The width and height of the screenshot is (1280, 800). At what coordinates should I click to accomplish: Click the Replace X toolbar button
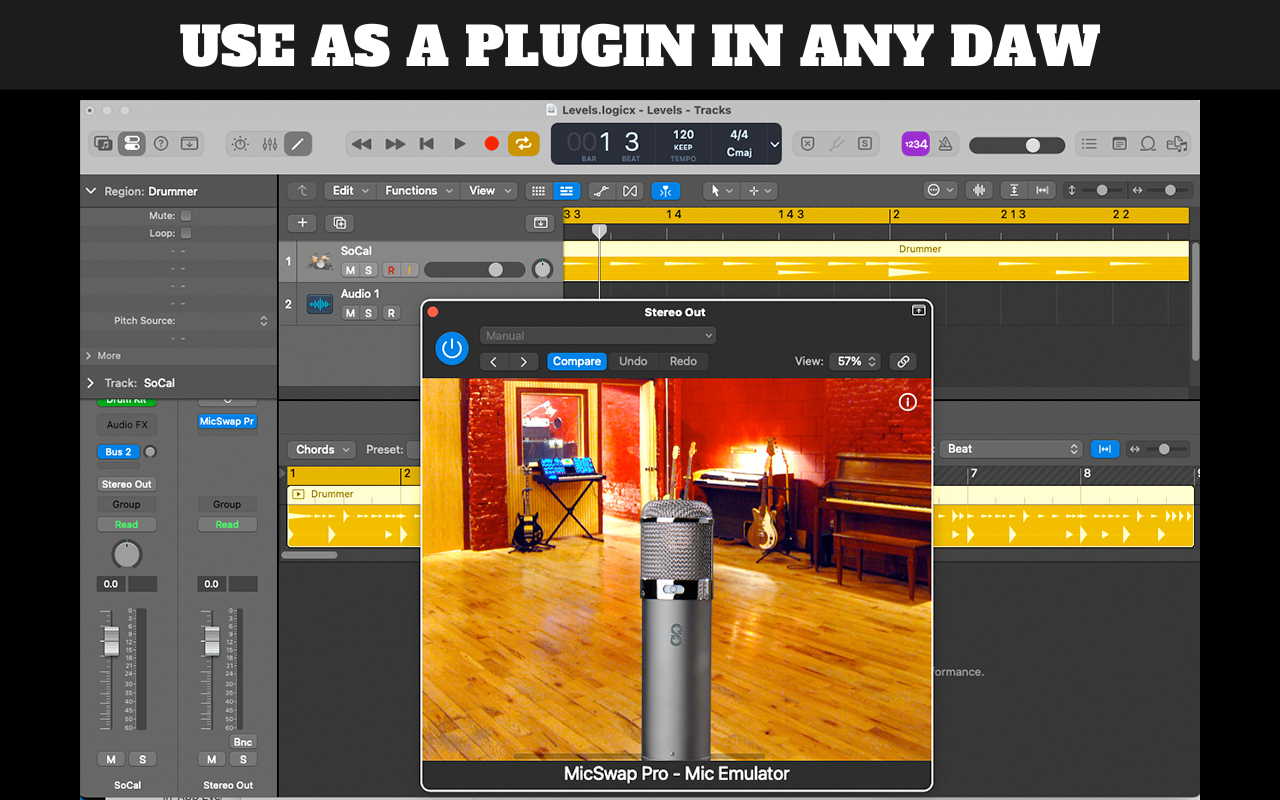pos(807,144)
